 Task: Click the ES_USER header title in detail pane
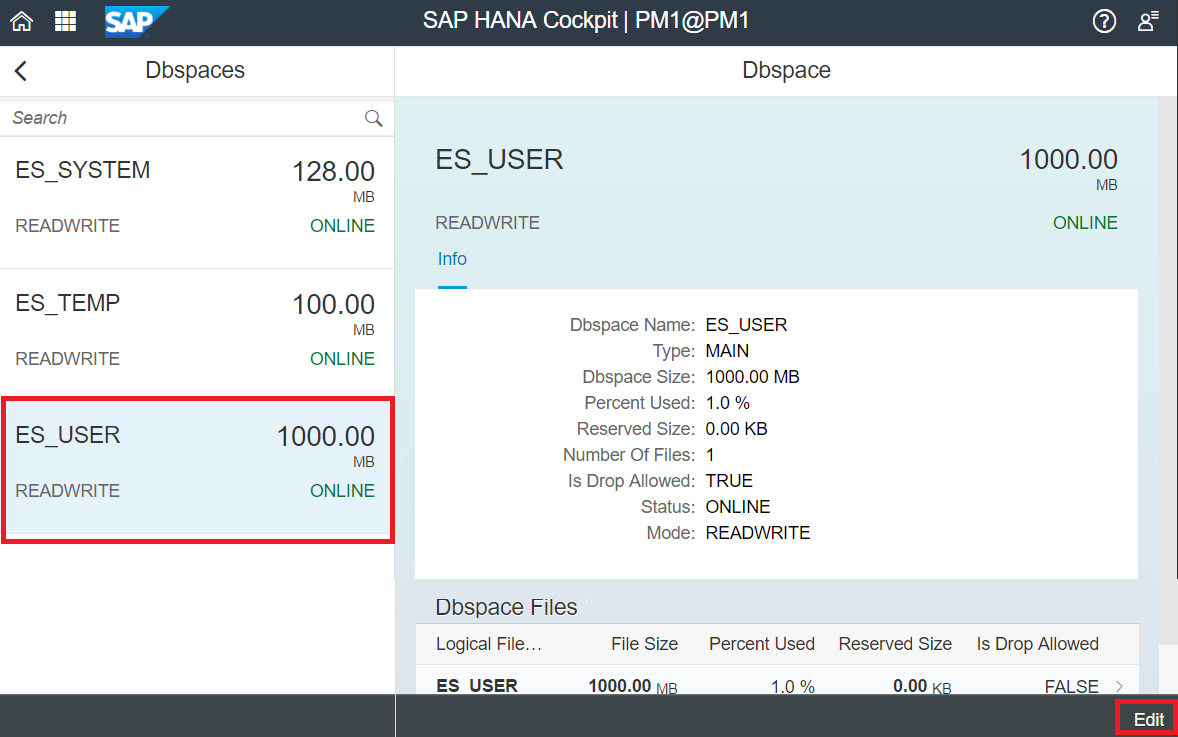click(x=499, y=159)
